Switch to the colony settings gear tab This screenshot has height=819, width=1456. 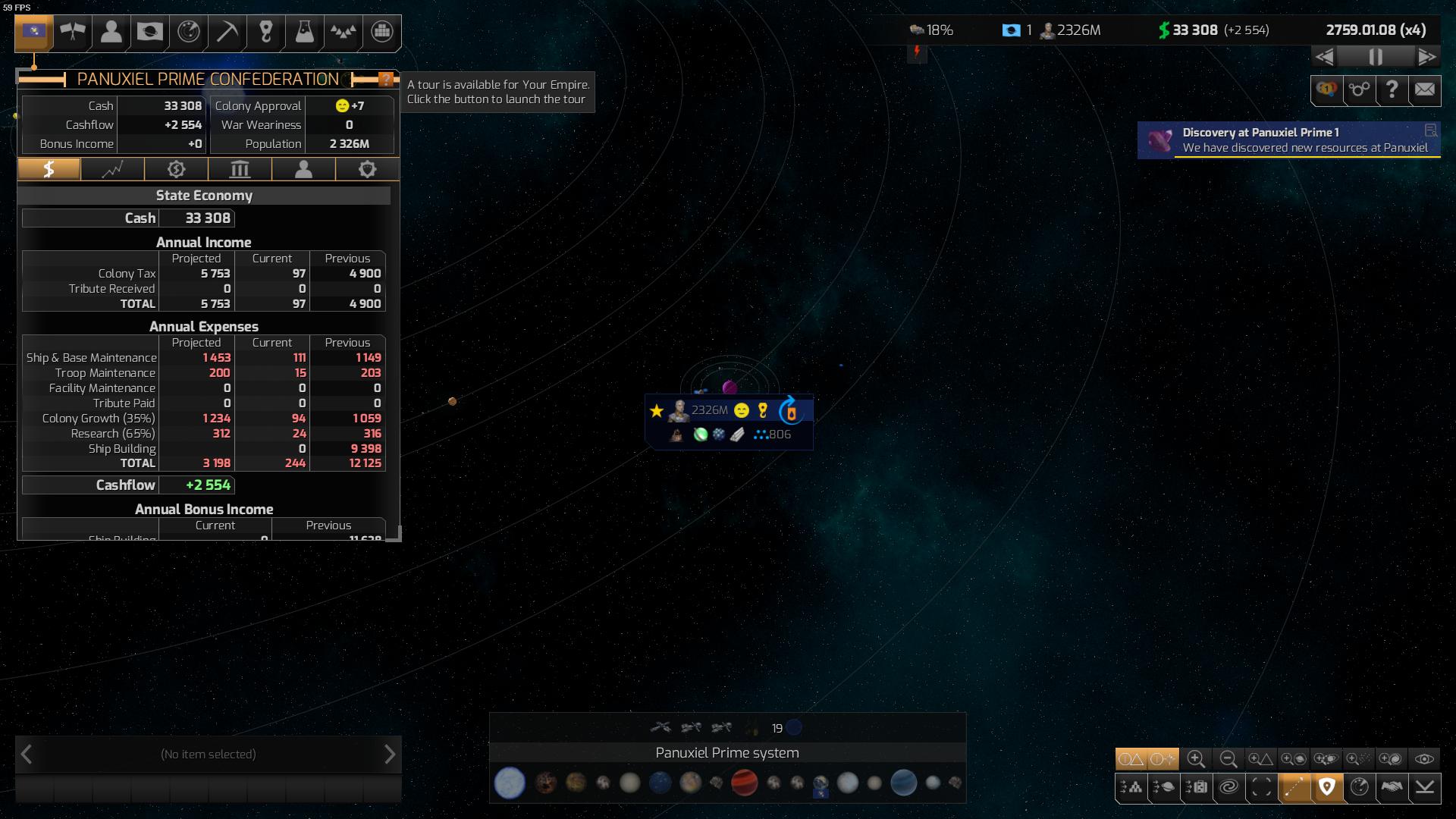368,168
